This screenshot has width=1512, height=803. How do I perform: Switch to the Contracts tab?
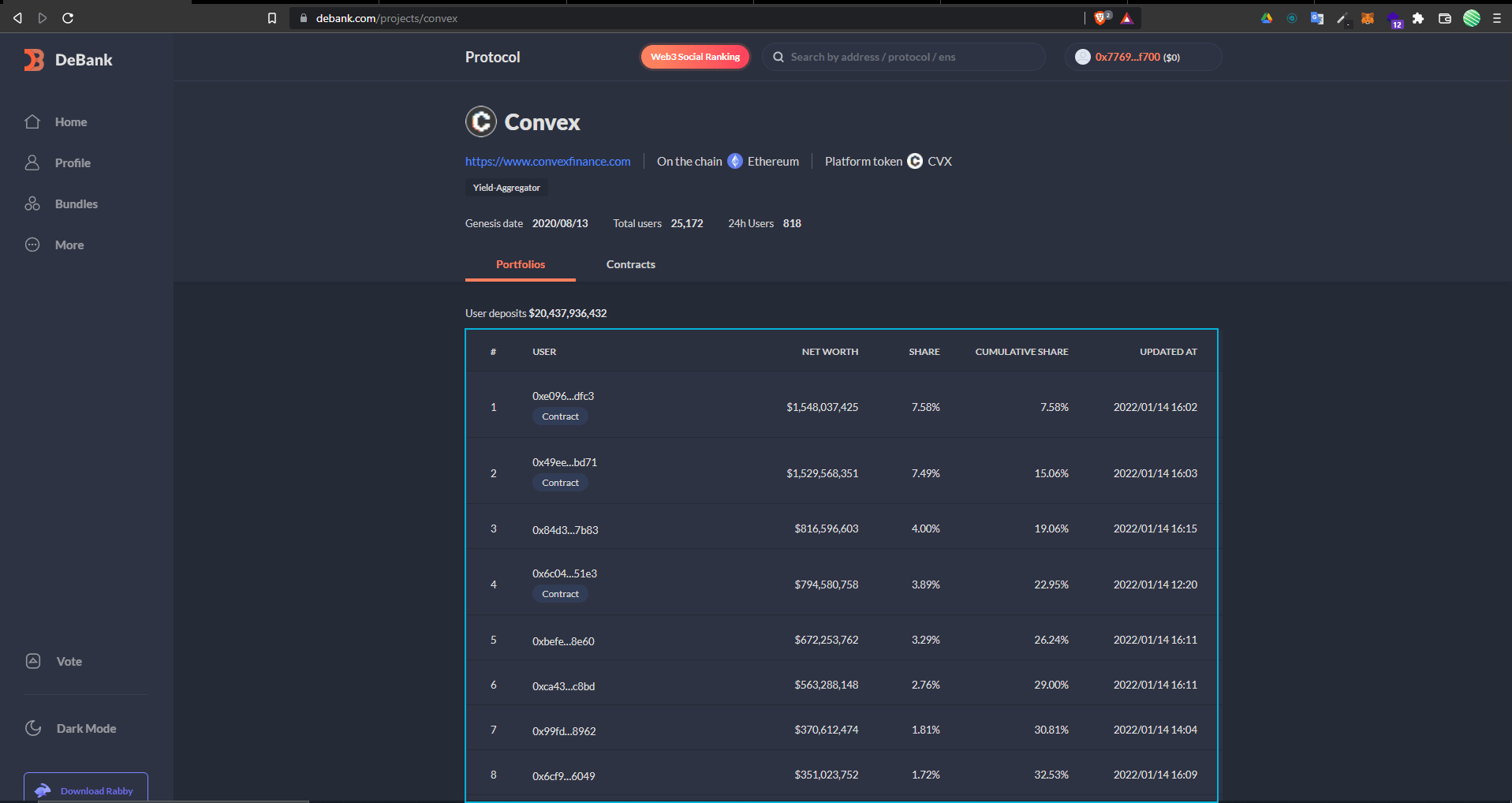point(630,265)
